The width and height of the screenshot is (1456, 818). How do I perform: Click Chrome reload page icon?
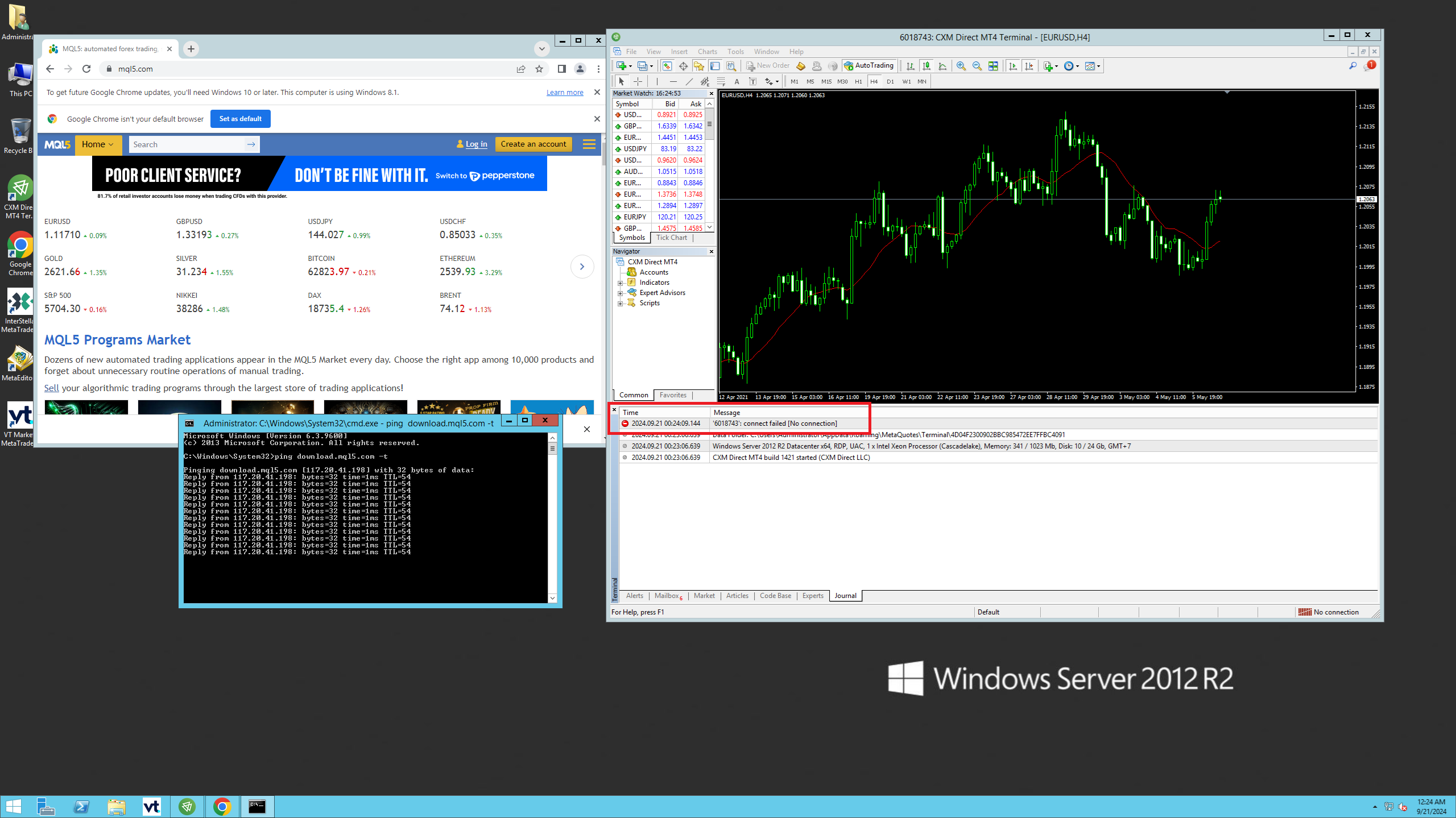click(x=86, y=69)
